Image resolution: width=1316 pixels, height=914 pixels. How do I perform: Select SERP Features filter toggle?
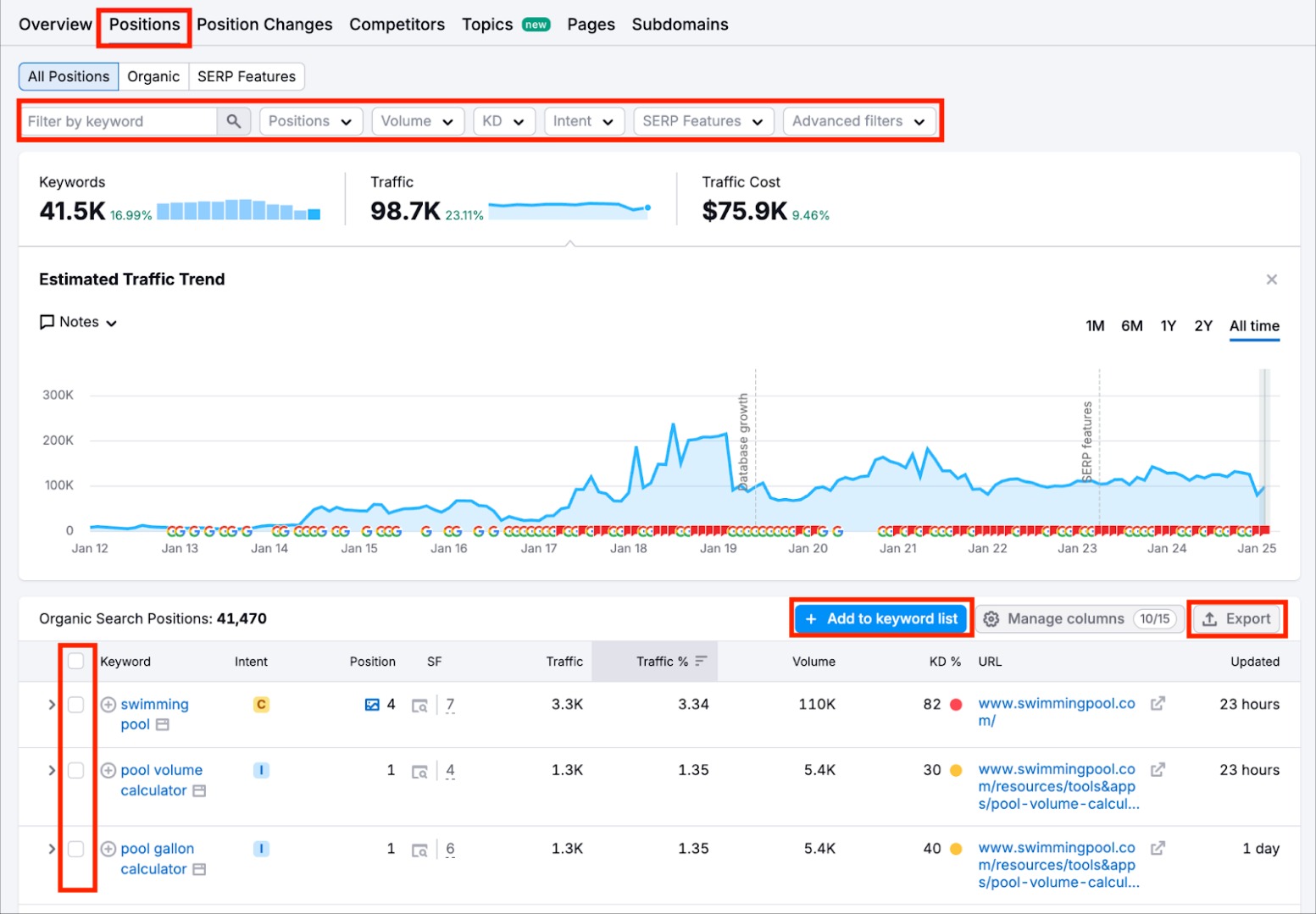pos(247,76)
